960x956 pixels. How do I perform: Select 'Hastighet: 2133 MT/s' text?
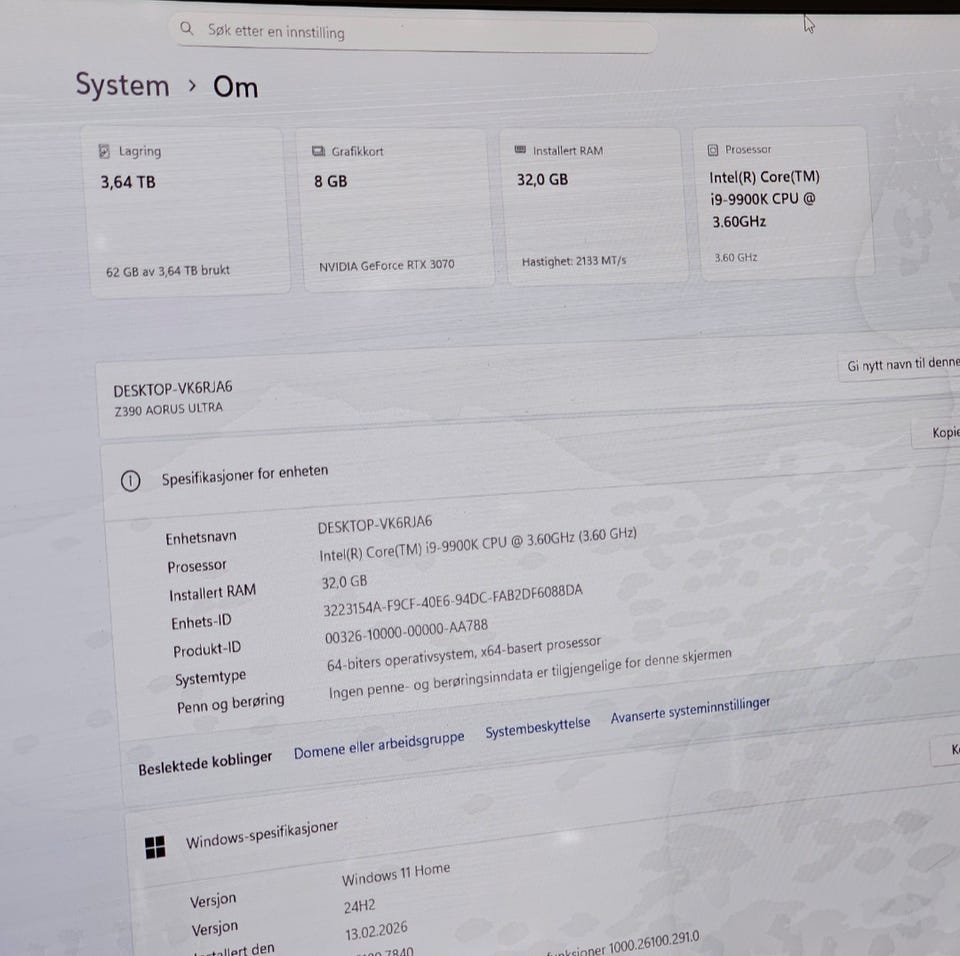click(x=574, y=261)
